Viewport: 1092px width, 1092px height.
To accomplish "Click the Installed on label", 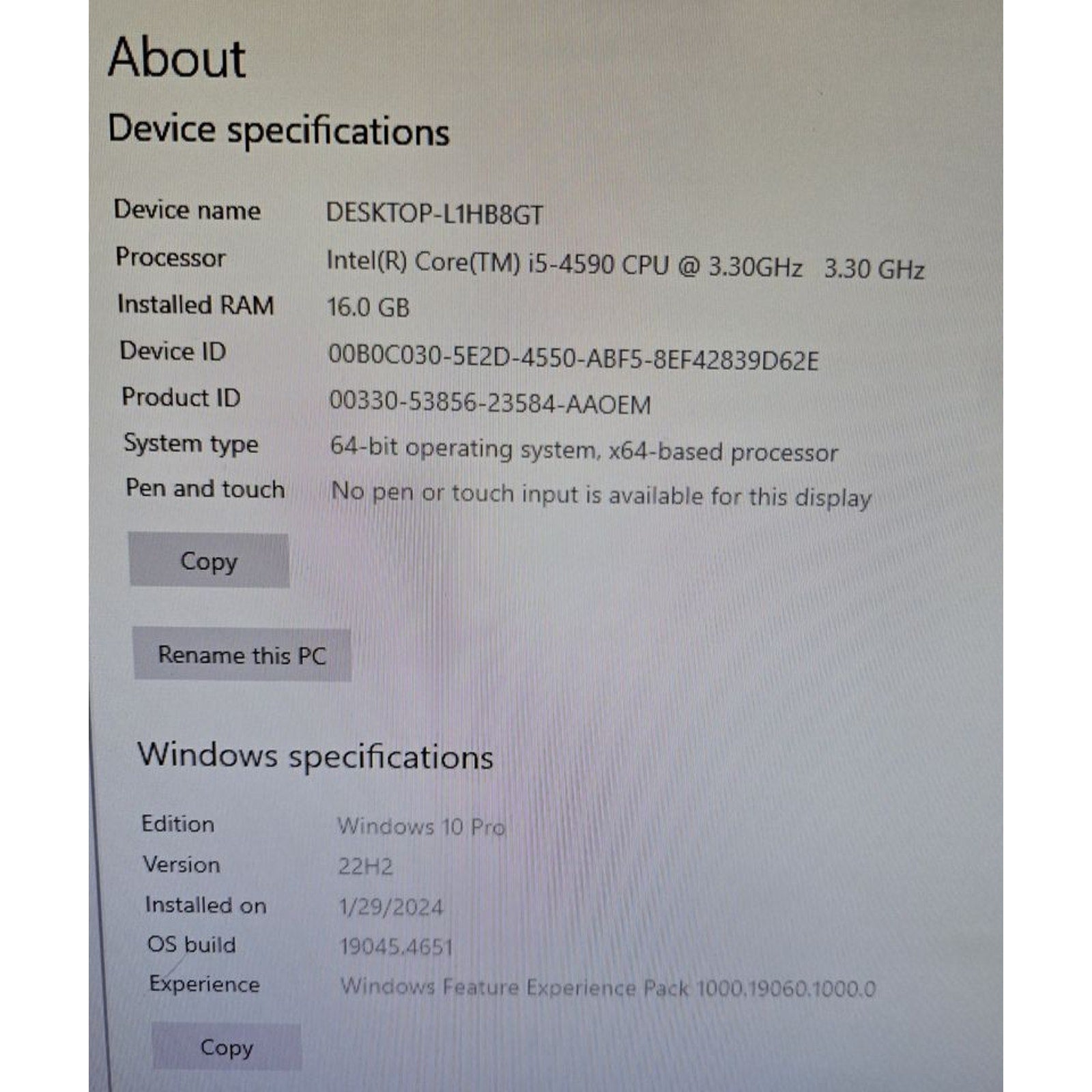I will (x=205, y=905).
